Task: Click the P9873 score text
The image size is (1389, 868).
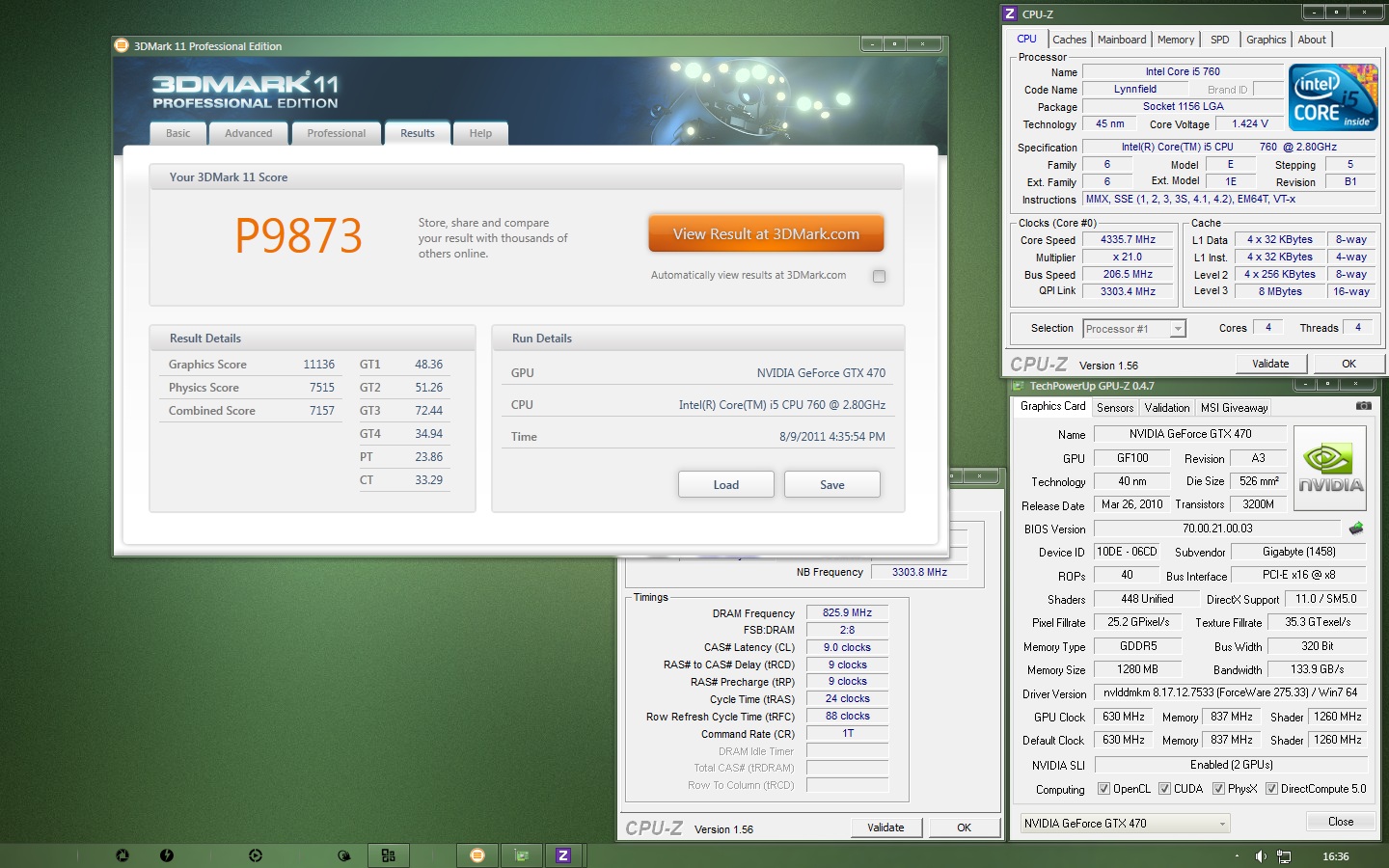Action: click(x=299, y=236)
